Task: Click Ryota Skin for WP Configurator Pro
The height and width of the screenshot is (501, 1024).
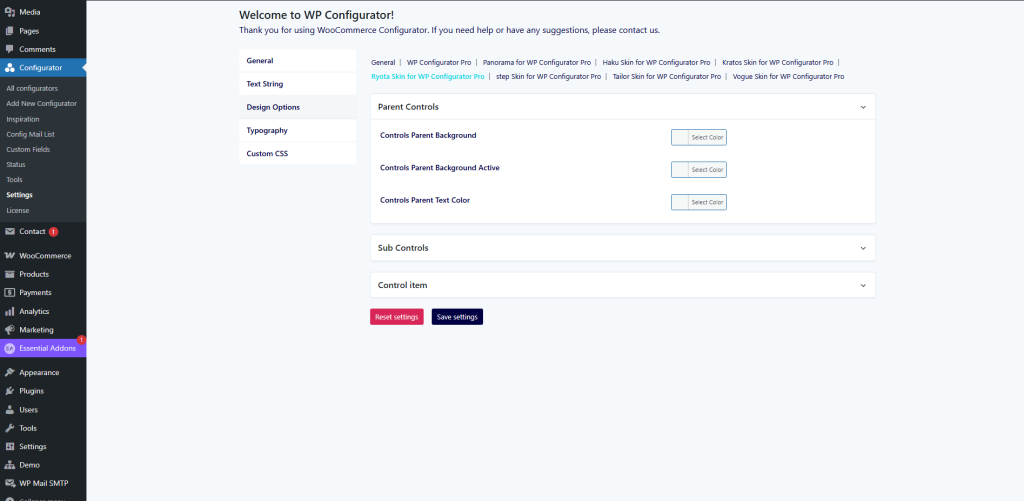Action: [x=428, y=76]
